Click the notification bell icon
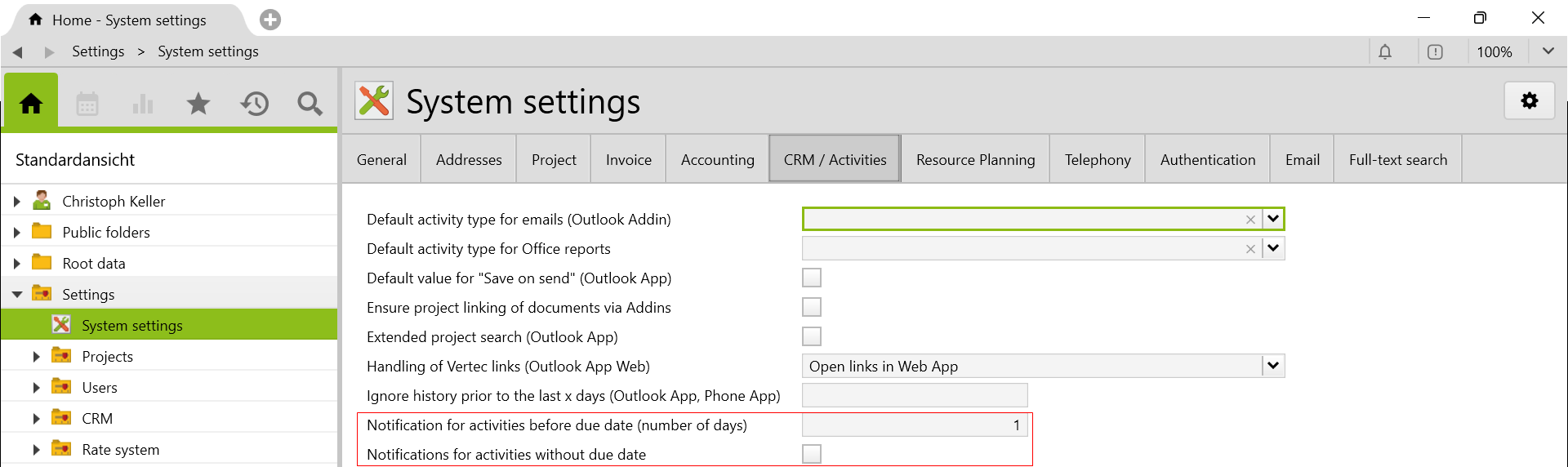The height and width of the screenshot is (467, 1568). (1385, 52)
